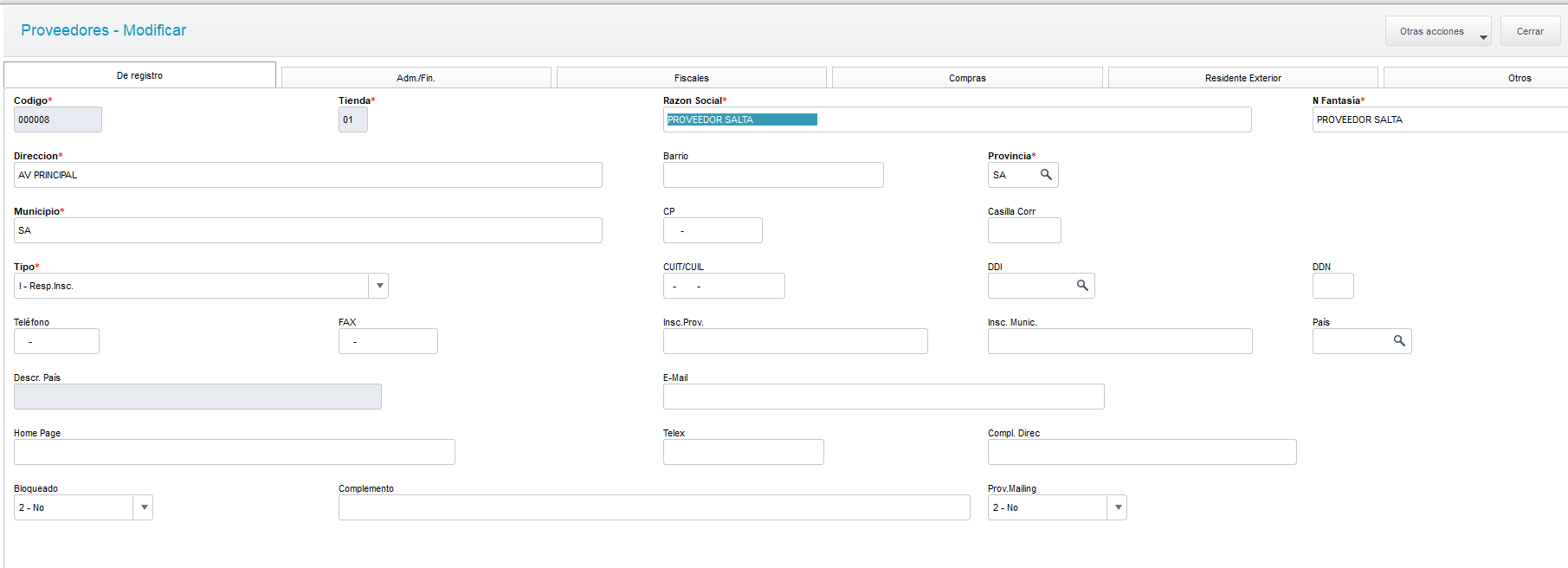Open the Compras tab

pyautogui.click(x=967, y=78)
